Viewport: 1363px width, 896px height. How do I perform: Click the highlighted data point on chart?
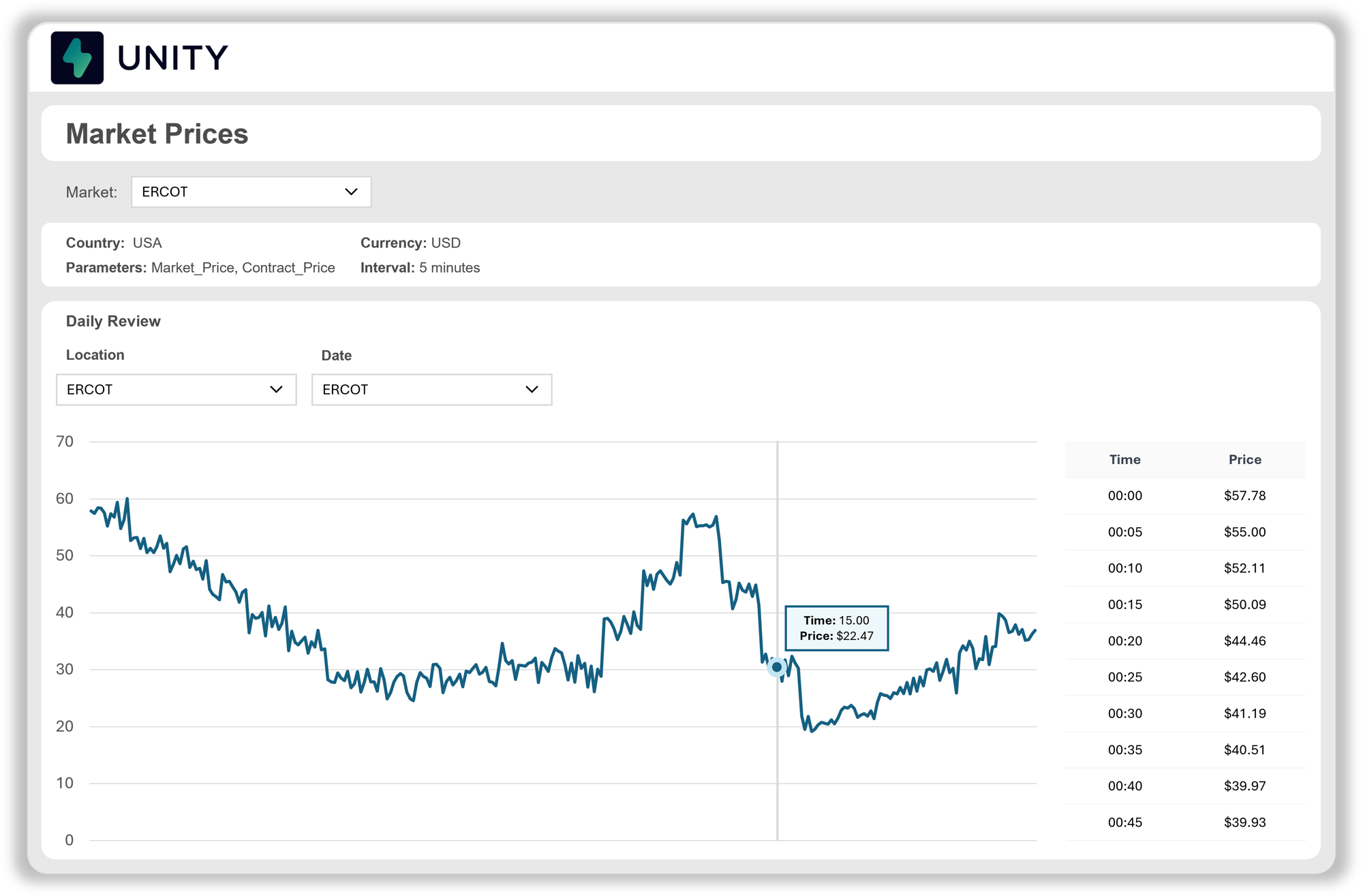pos(776,667)
